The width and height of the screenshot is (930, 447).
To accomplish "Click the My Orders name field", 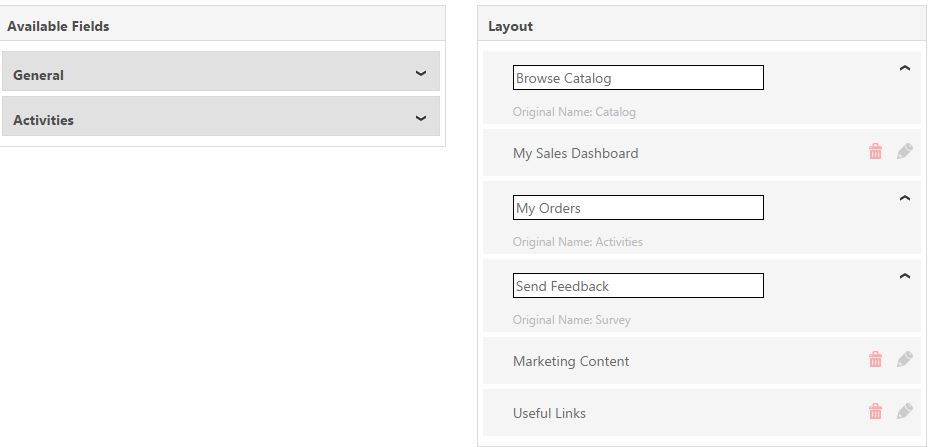I will coord(638,207).
